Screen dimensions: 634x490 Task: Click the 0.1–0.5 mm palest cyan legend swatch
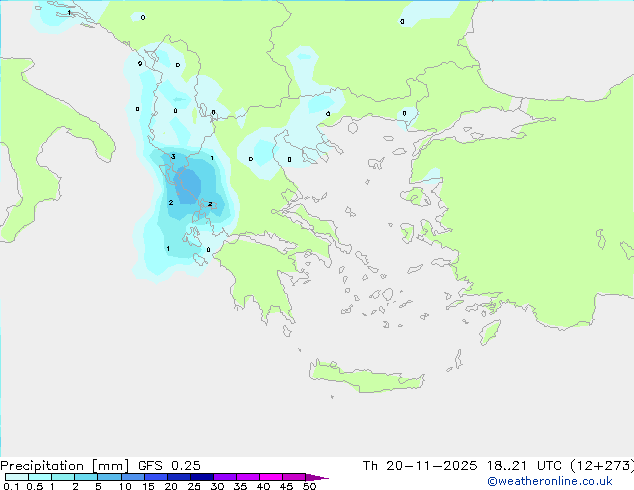coord(17,477)
